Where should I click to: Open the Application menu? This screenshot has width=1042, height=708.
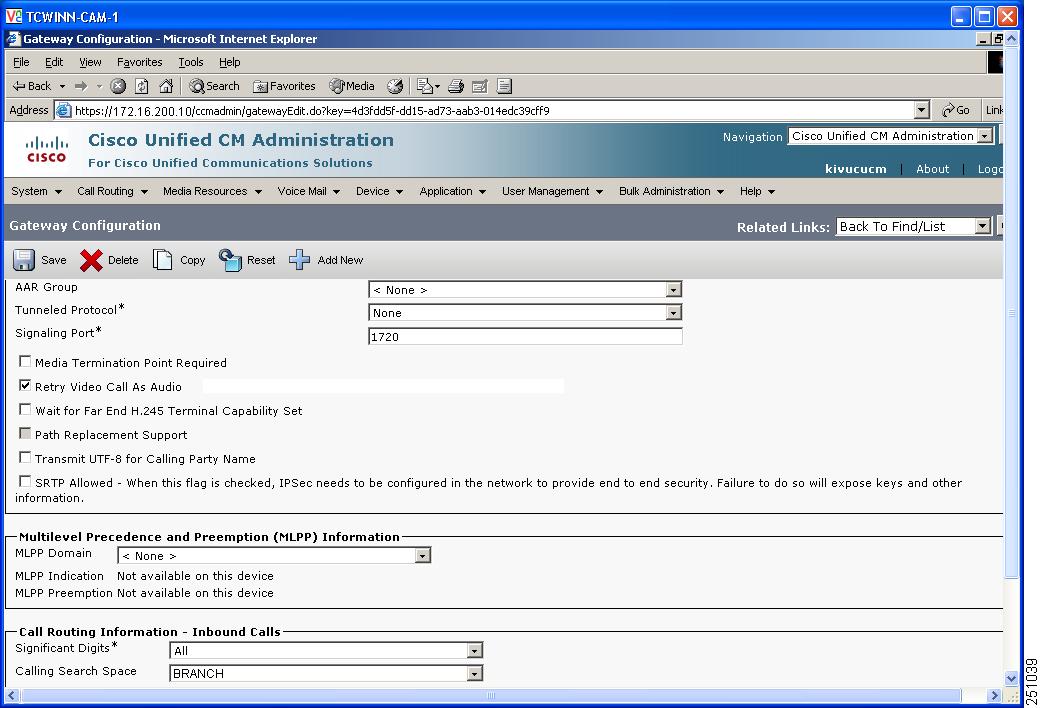tap(453, 191)
